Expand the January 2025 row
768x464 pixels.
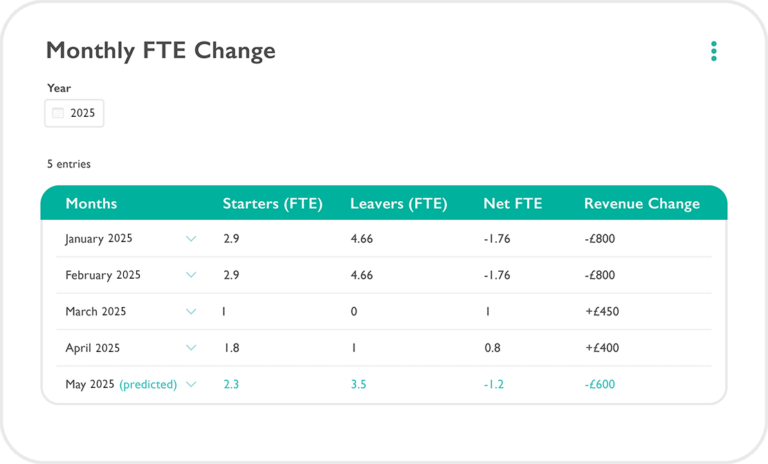click(x=191, y=239)
